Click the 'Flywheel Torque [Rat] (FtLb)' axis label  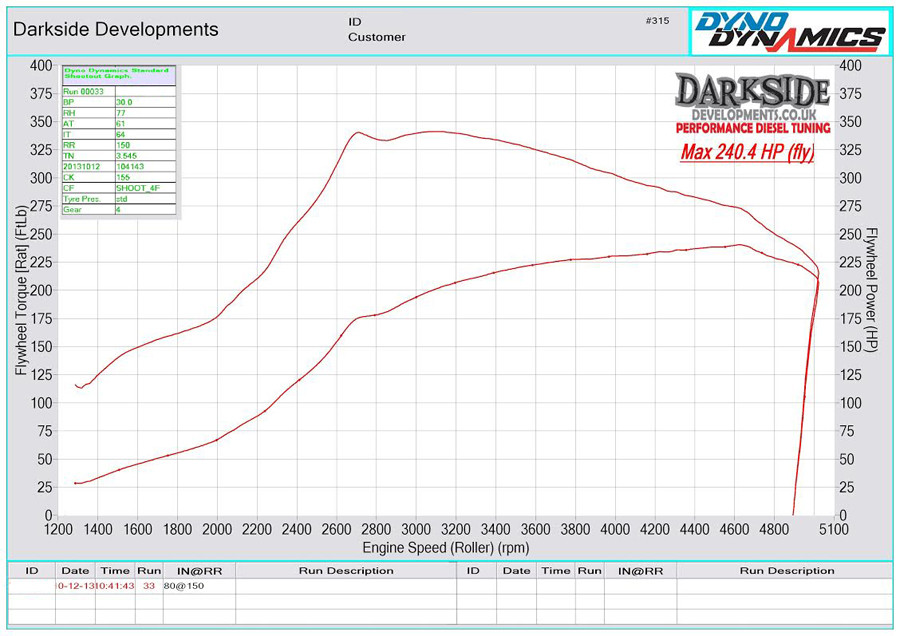(x=21, y=290)
